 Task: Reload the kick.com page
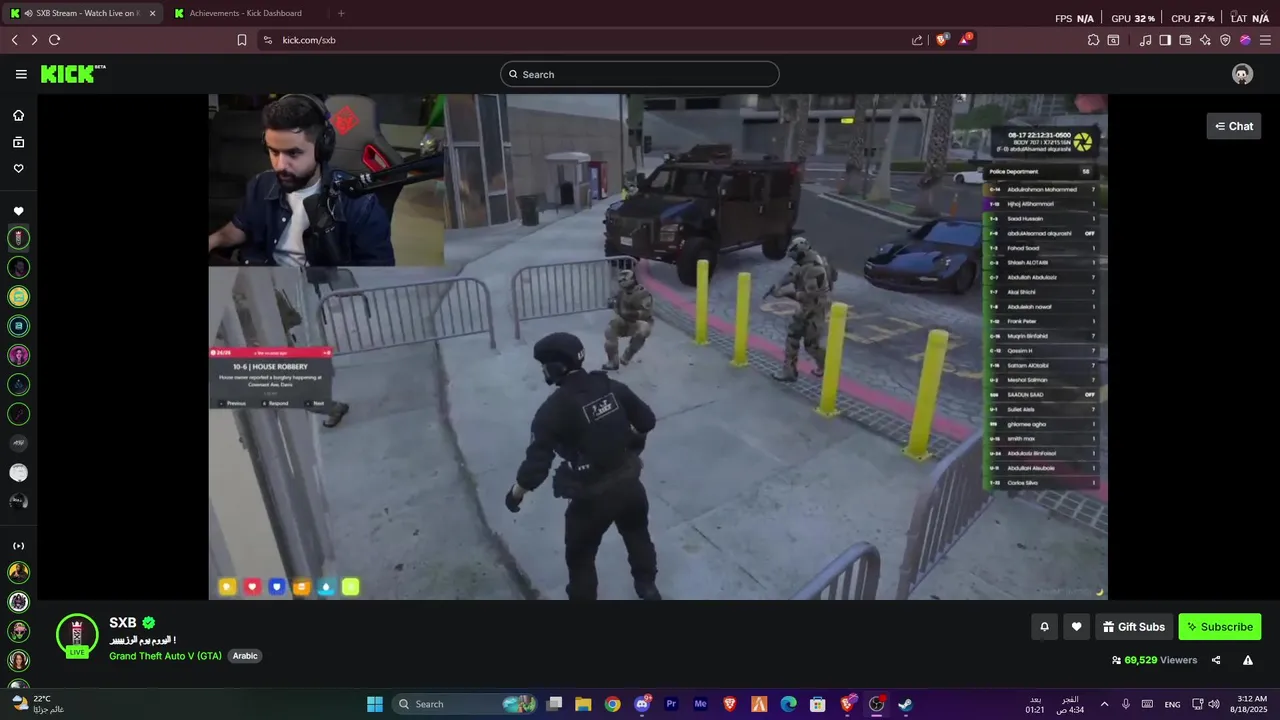coord(54,40)
